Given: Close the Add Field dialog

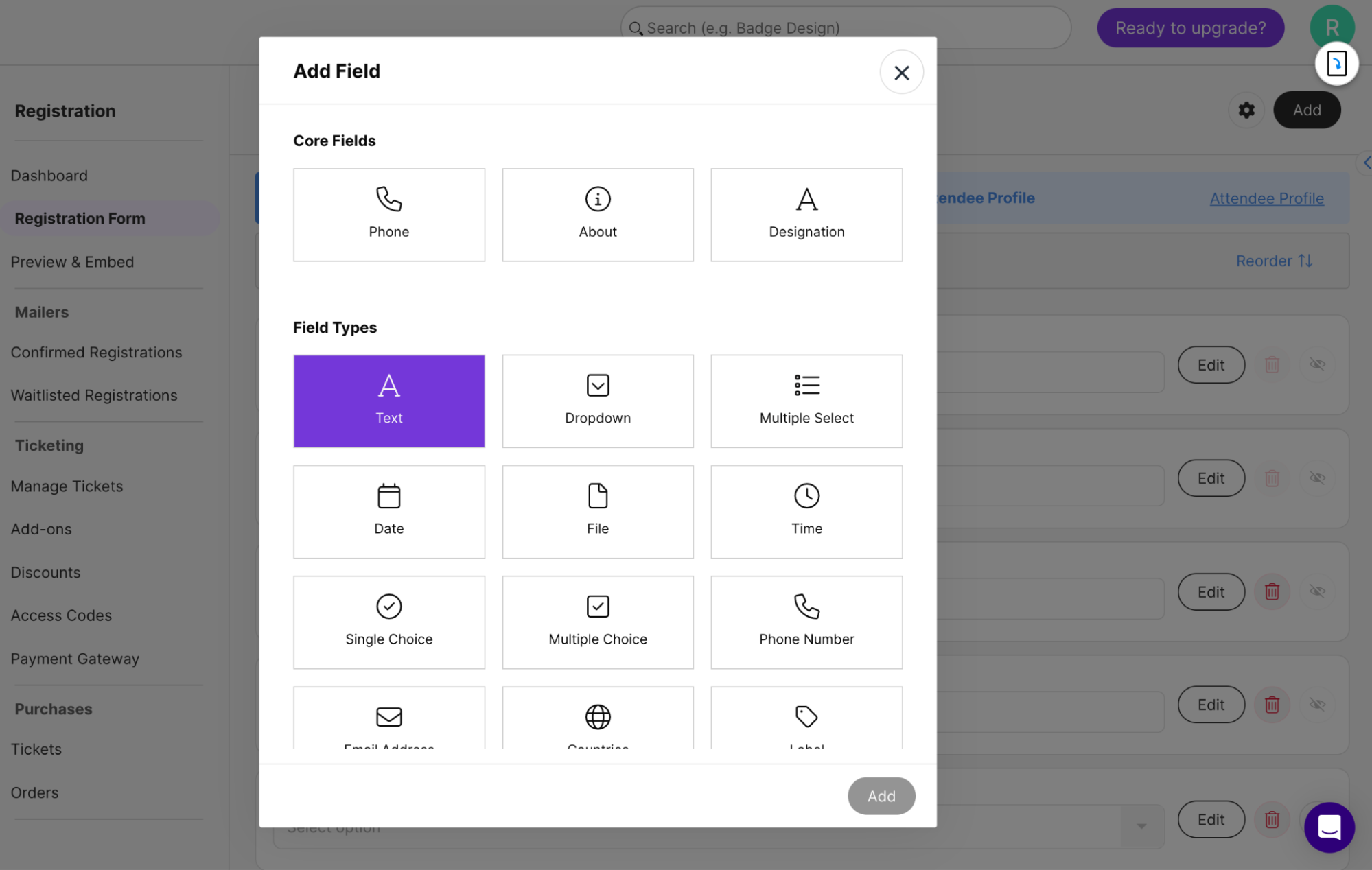Looking at the screenshot, I should click(901, 72).
